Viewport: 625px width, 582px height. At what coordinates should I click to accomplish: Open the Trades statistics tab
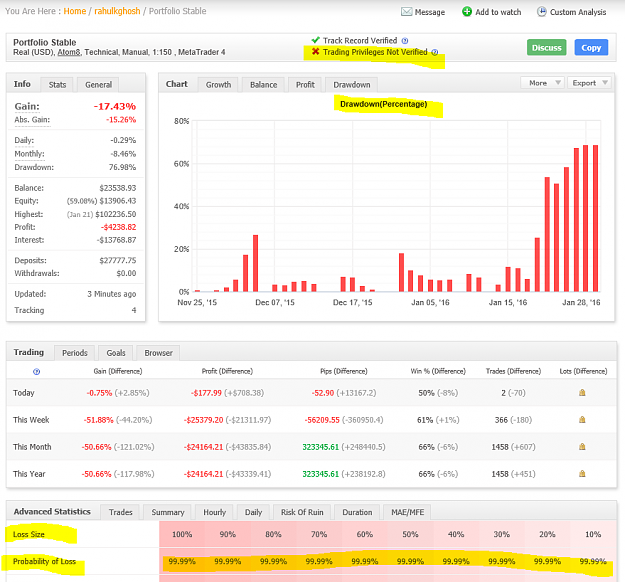(120, 512)
